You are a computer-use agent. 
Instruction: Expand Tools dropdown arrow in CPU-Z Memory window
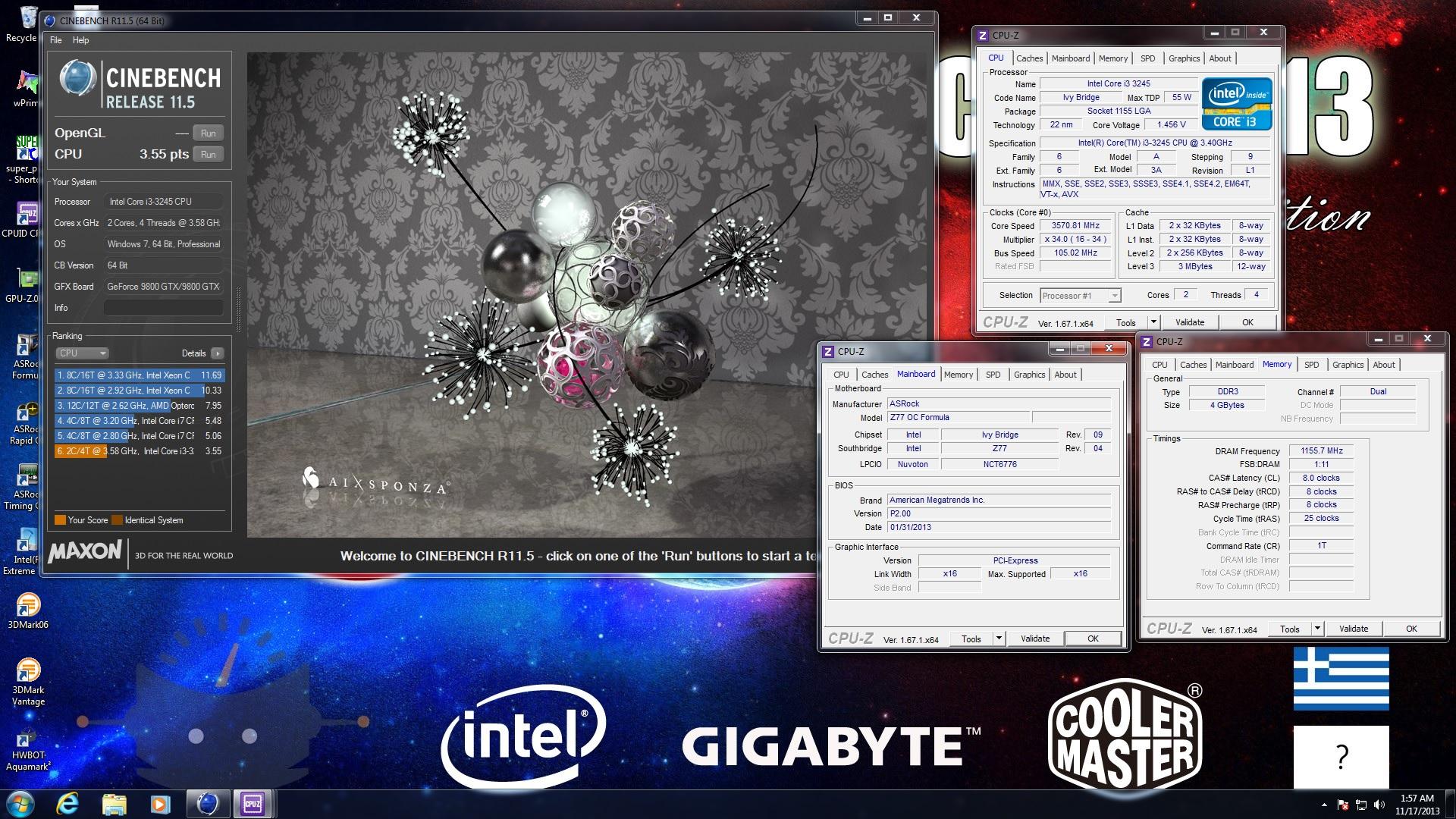pos(1317,629)
